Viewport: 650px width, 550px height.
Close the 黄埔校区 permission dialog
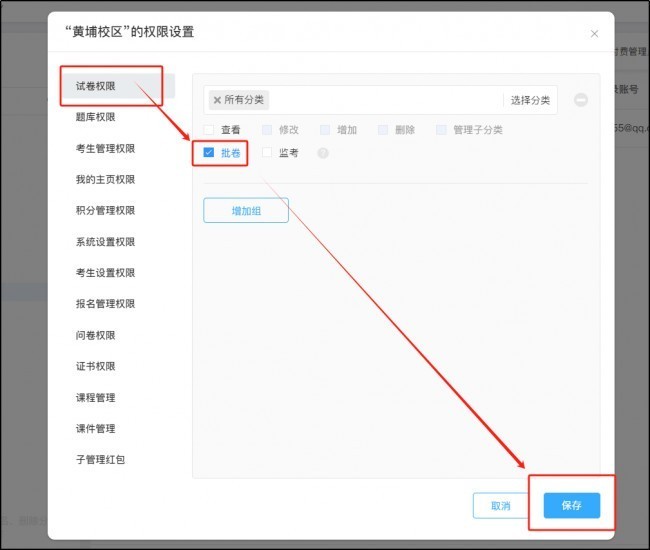point(594,34)
